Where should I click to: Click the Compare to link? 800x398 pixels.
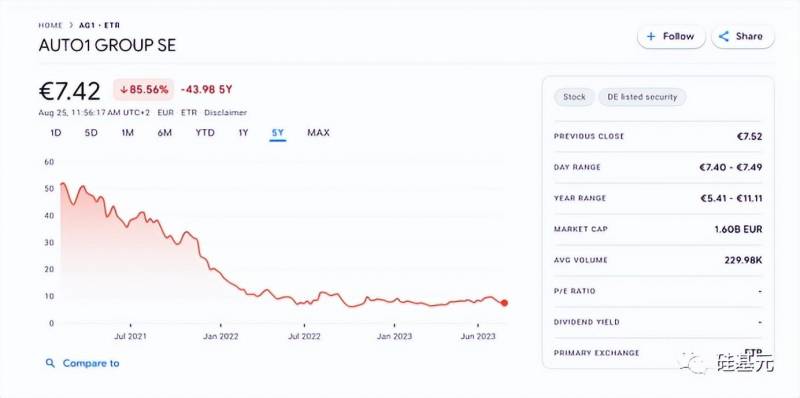click(91, 363)
